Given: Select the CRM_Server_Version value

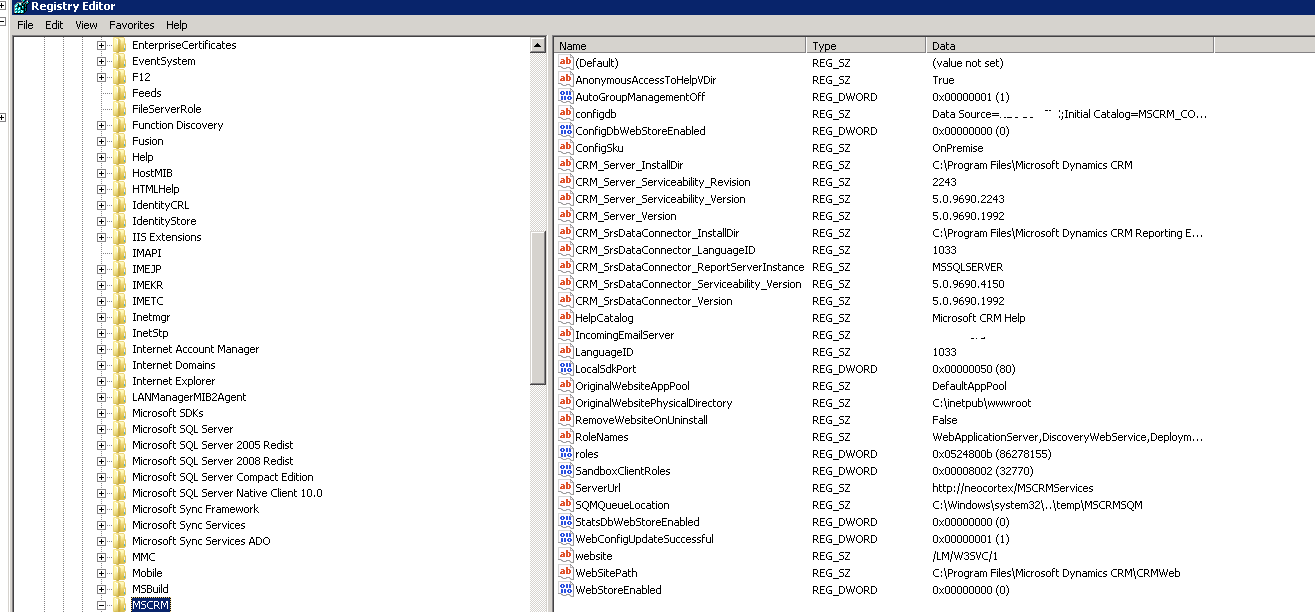Looking at the screenshot, I should tap(626, 216).
